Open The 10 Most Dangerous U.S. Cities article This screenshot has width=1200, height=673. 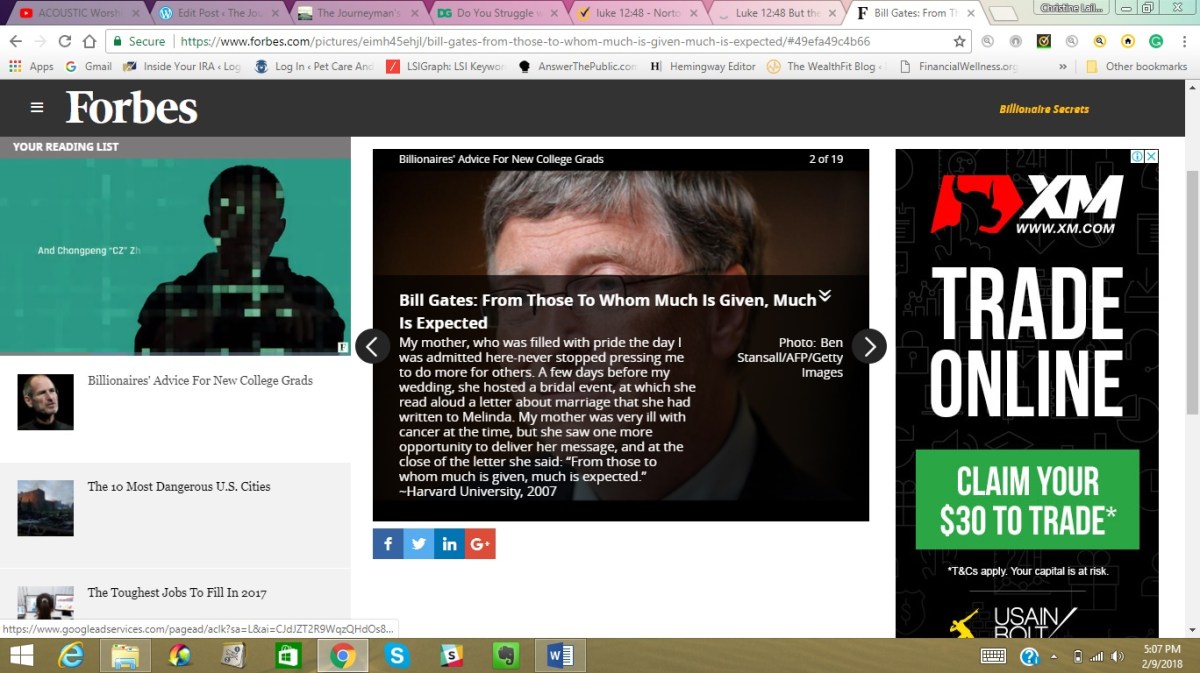(x=178, y=487)
